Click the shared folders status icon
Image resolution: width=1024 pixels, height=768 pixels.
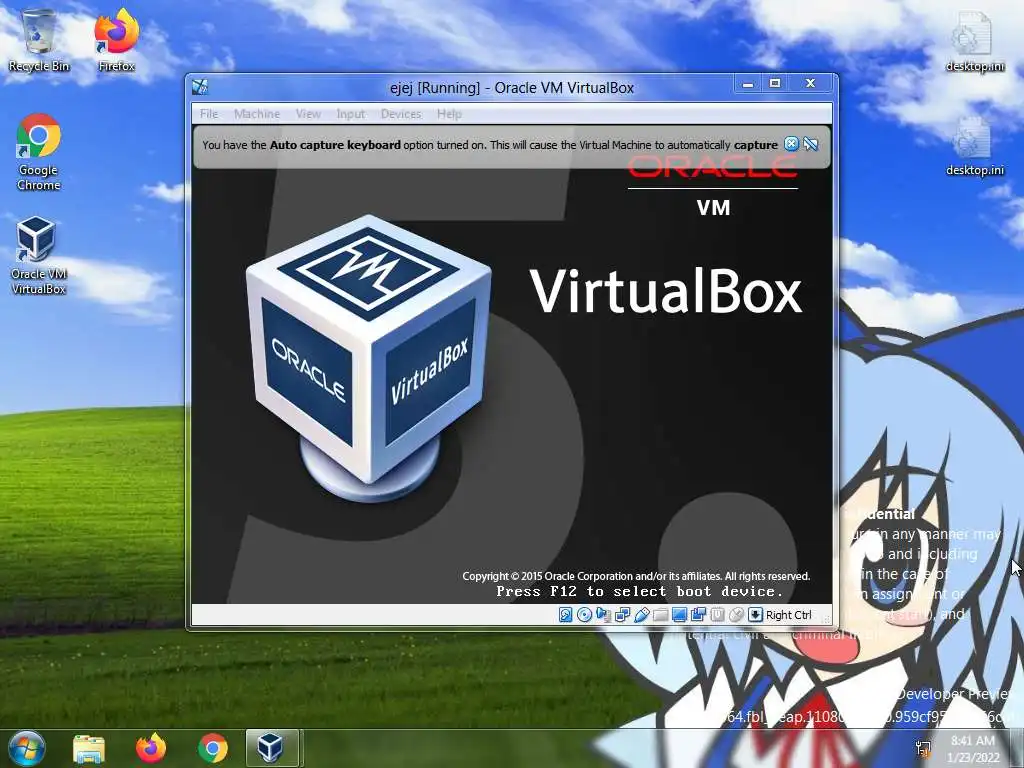(660, 615)
